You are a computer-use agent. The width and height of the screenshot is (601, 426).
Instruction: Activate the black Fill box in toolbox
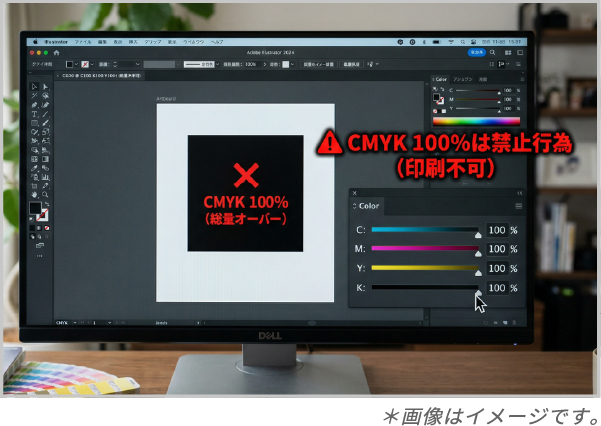pyautogui.click(x=35, y=208)
